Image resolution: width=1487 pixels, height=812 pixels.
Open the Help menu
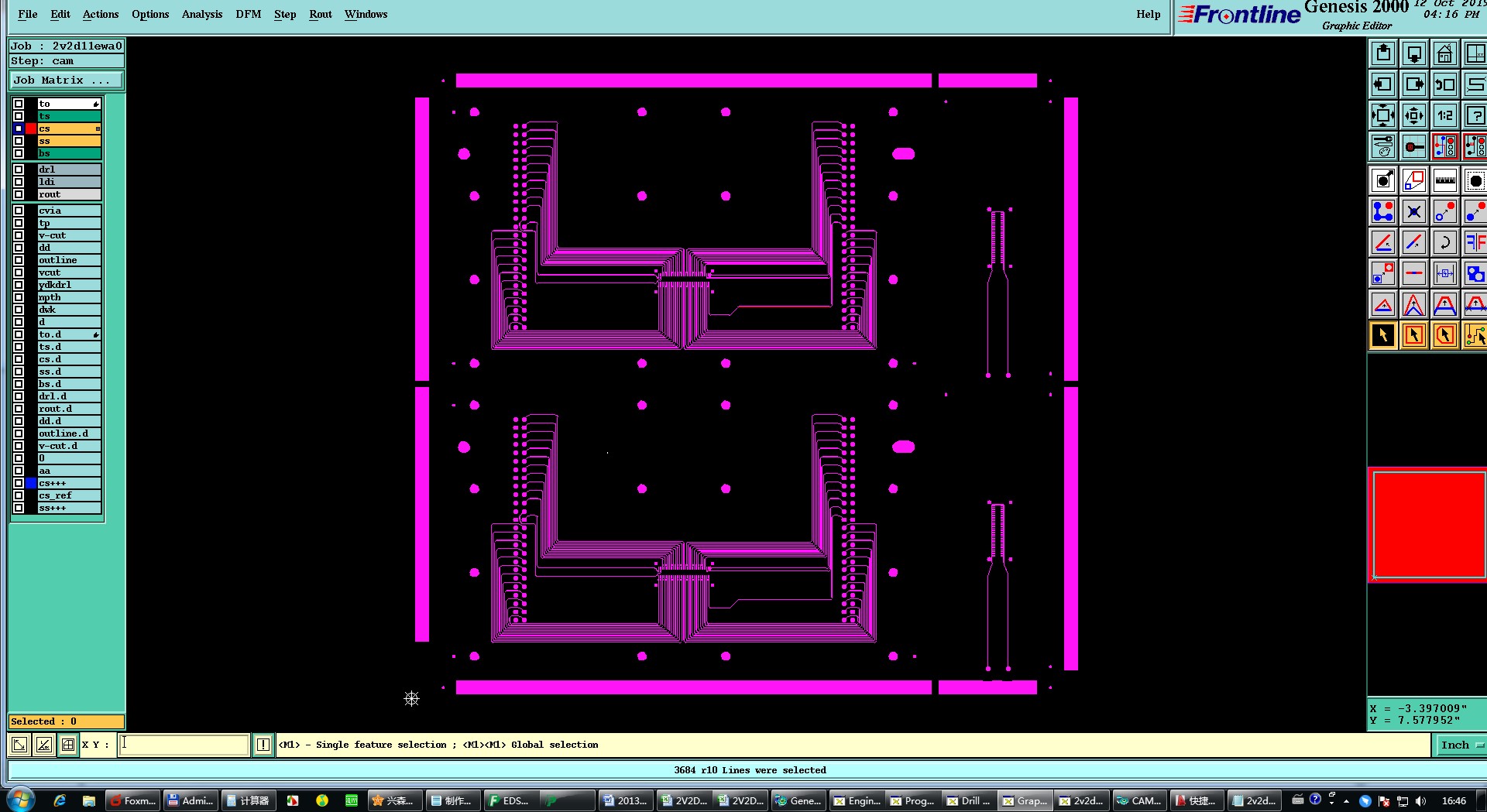(x=1149, y=14)
